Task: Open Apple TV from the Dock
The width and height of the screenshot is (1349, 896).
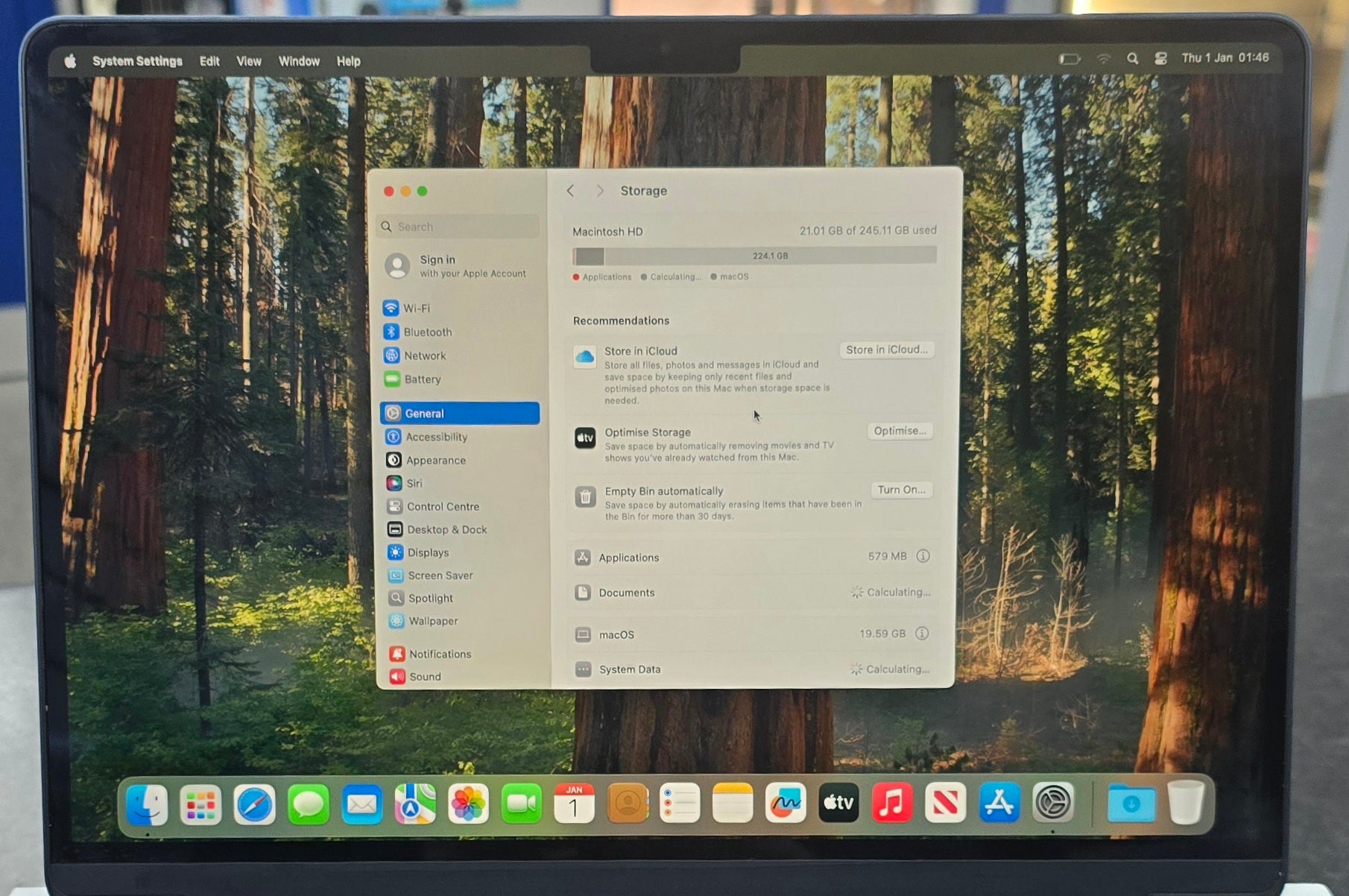Action: click(838, 803)
